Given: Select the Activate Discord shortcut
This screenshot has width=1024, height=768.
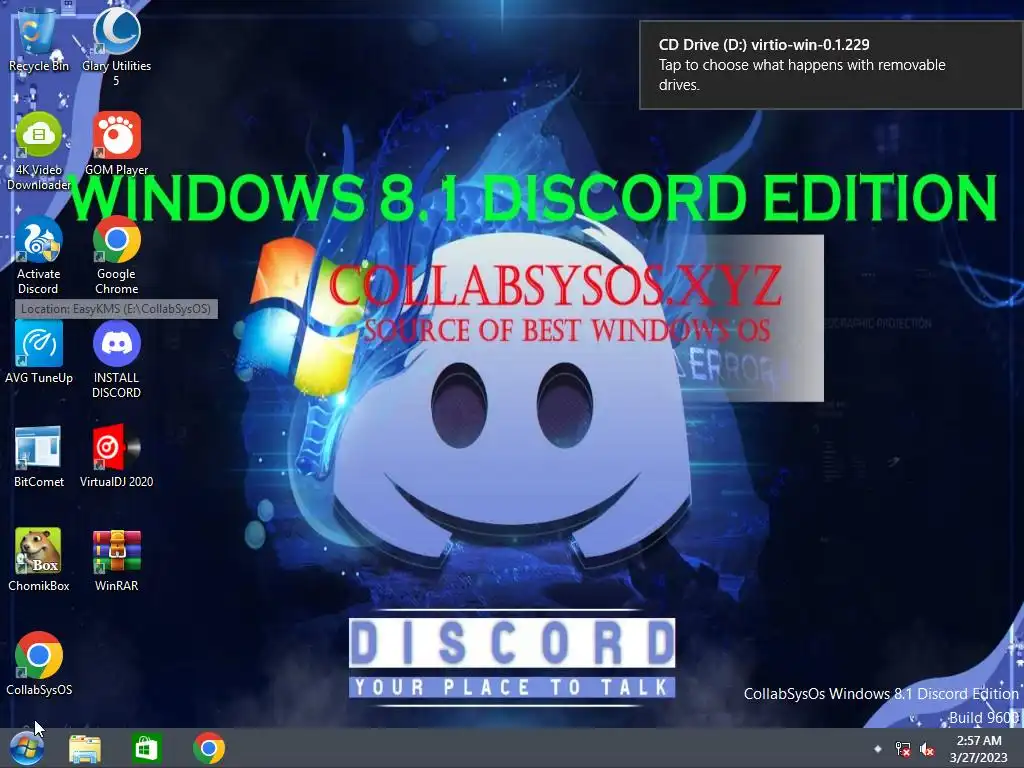Looking at the screenshot, I should 39,255.
